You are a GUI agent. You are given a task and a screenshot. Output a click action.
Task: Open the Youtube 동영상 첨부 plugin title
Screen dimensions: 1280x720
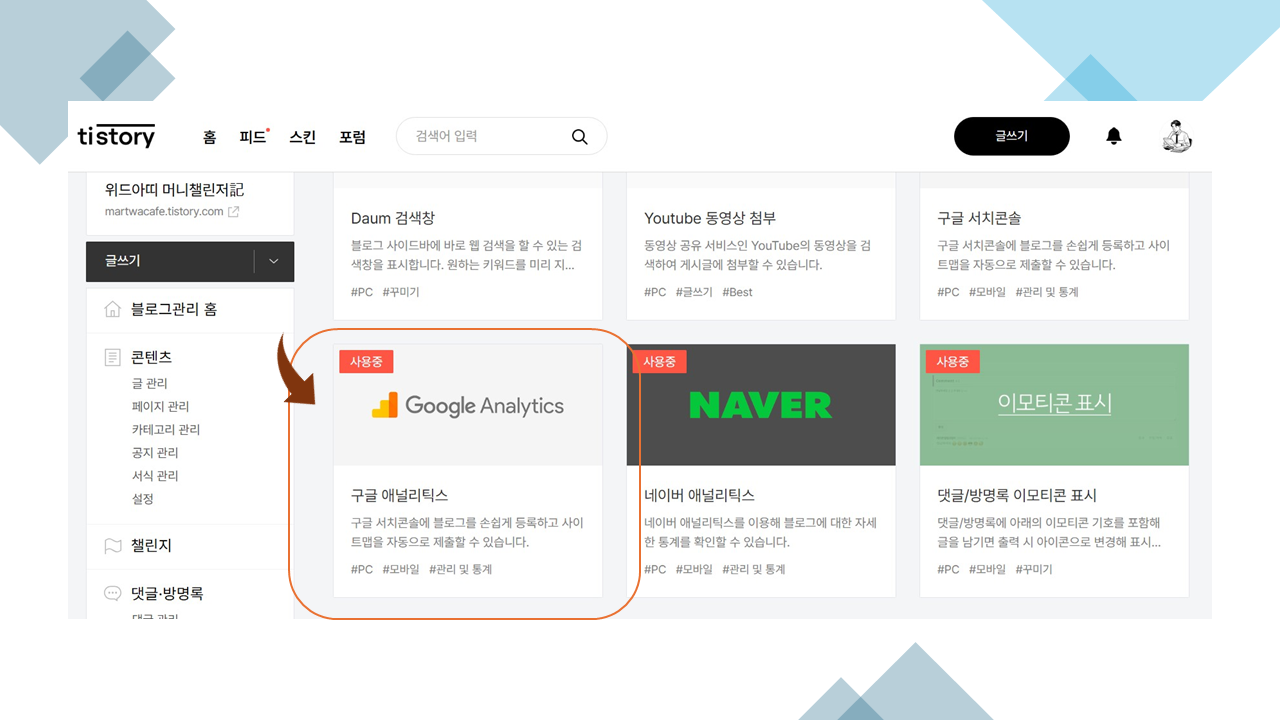710,218
